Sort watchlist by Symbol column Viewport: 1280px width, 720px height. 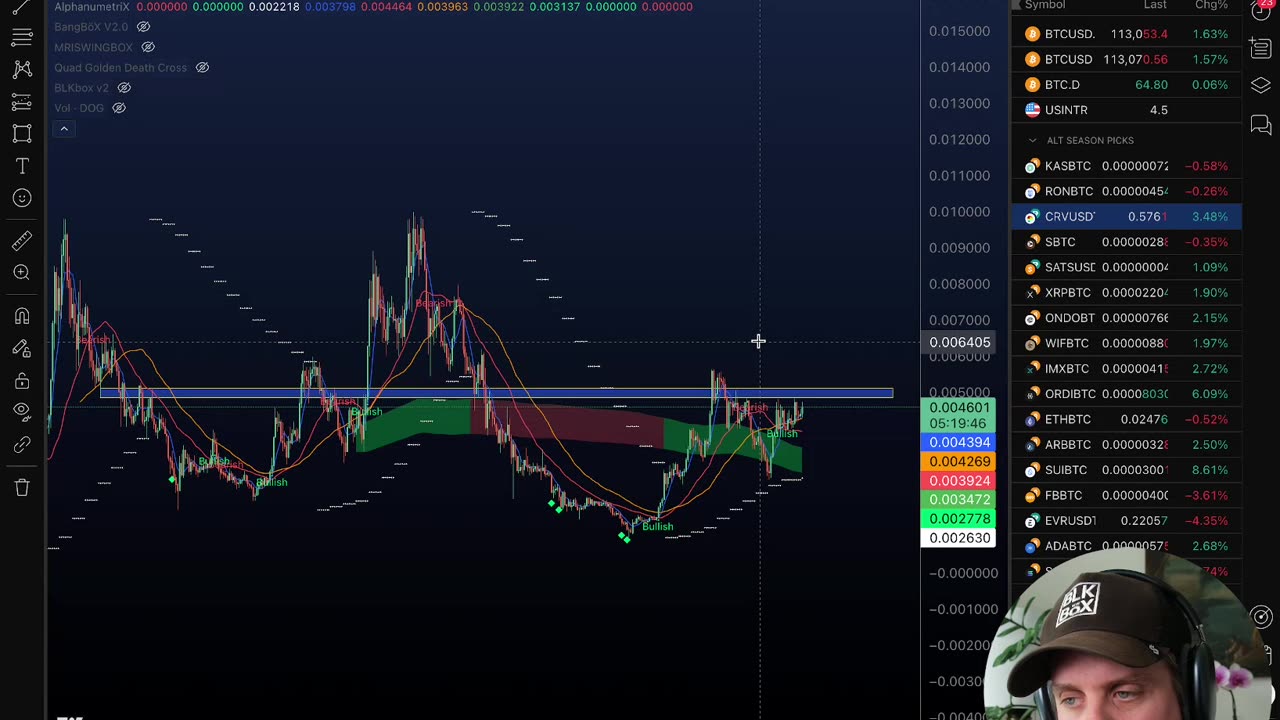(x=1045, y=5)
